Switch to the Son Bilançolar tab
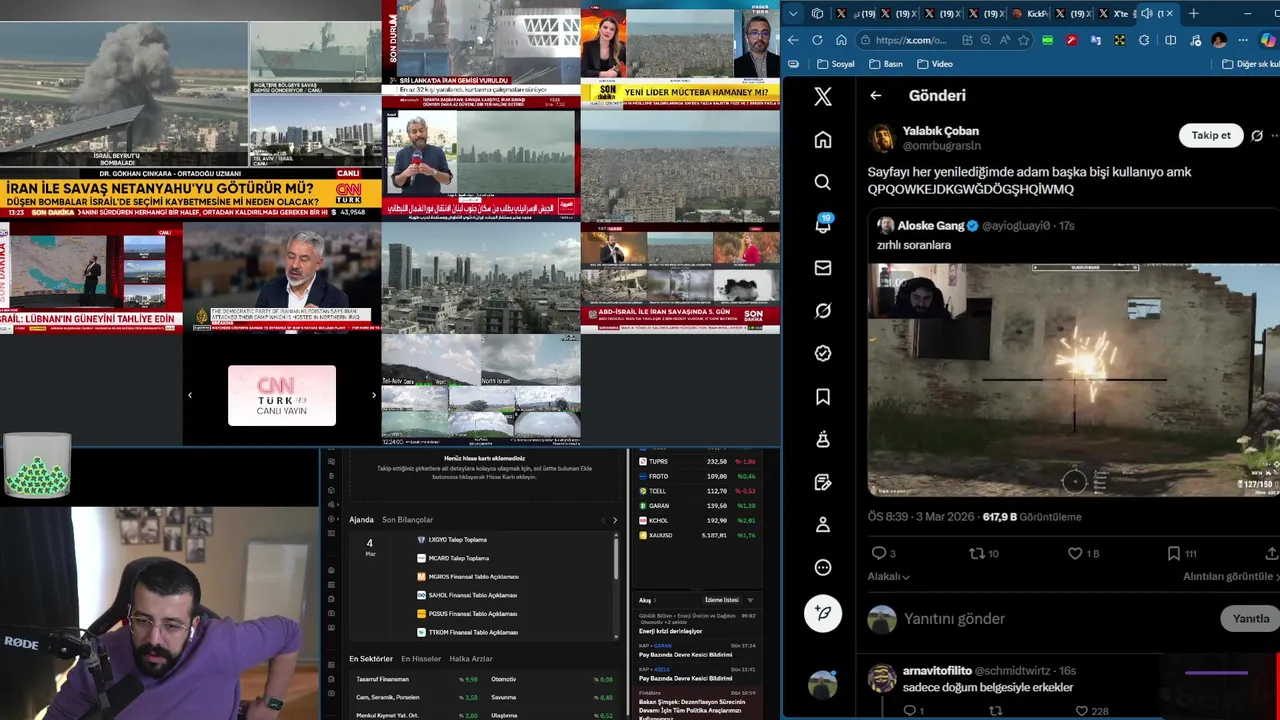This screenshot has width=1280, height=720. (407, 520)
